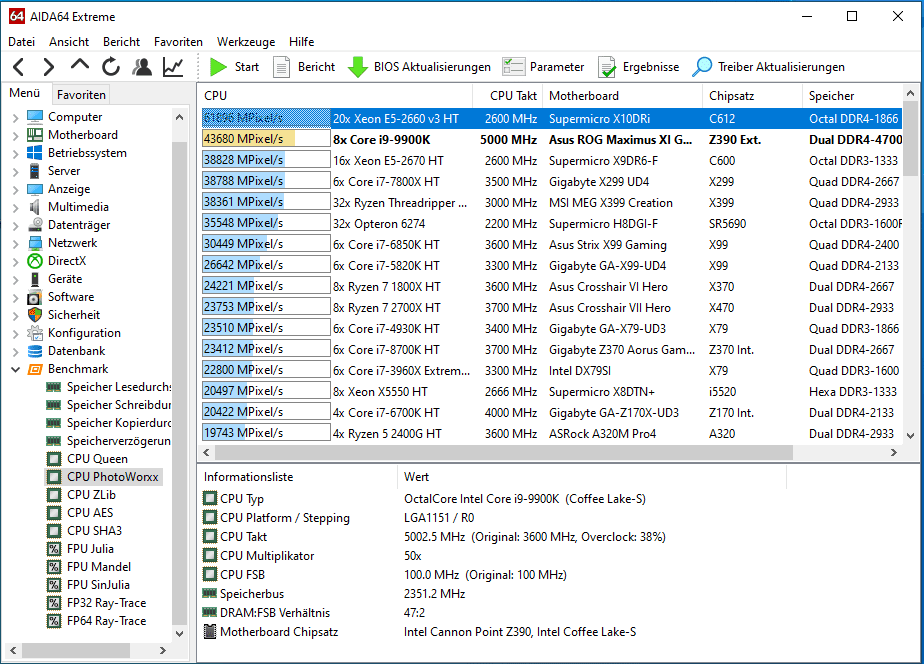Sort by Chipsatz column header

point(753,95)
